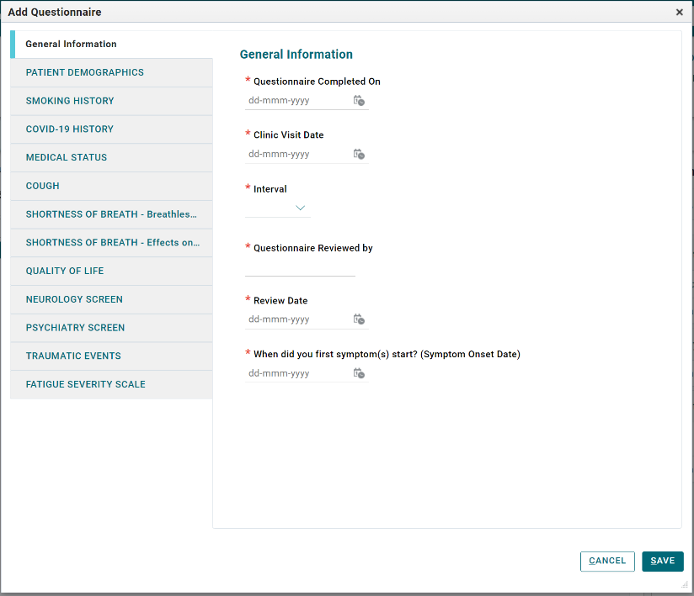Close the Add Questionnaire dialog

pyautogui.click(x=679, y=12)
